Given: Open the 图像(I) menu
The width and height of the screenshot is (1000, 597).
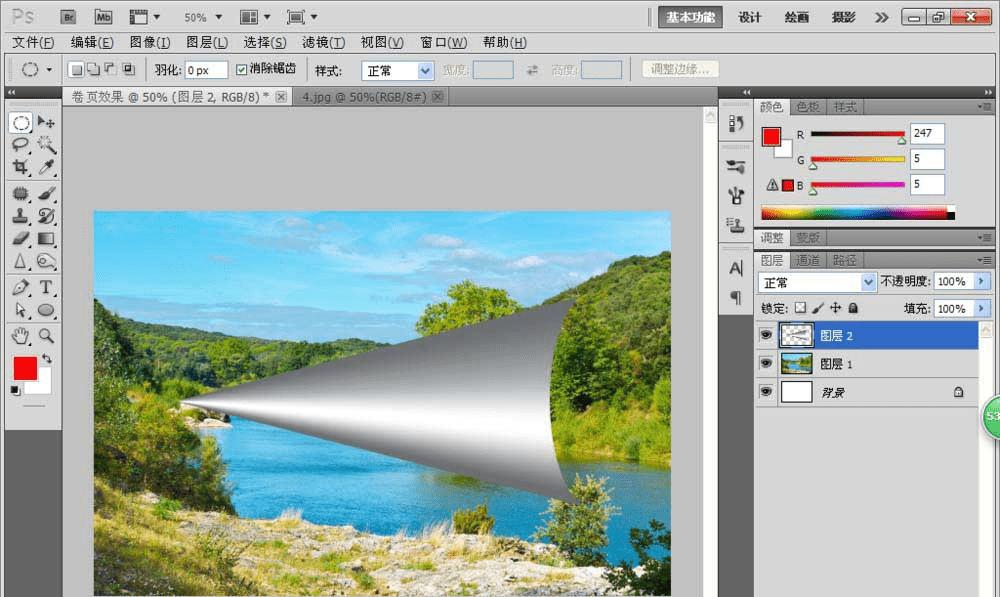Looking at the screenshot, I should [x=150, y=43].
